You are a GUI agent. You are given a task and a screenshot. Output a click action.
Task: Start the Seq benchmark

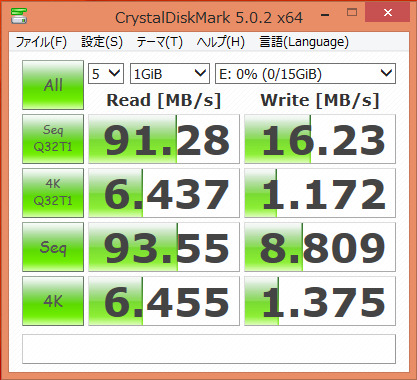(x=53, y=247)
